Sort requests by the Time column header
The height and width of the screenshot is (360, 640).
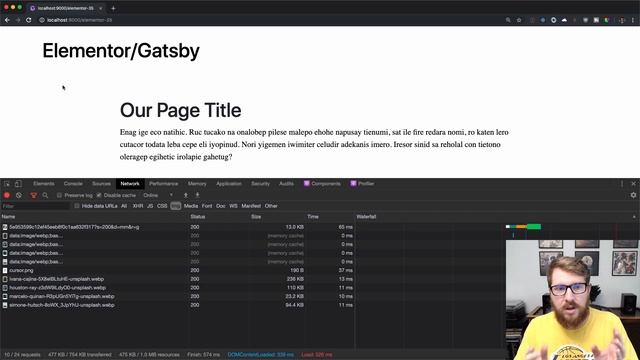tap(330, 217)
